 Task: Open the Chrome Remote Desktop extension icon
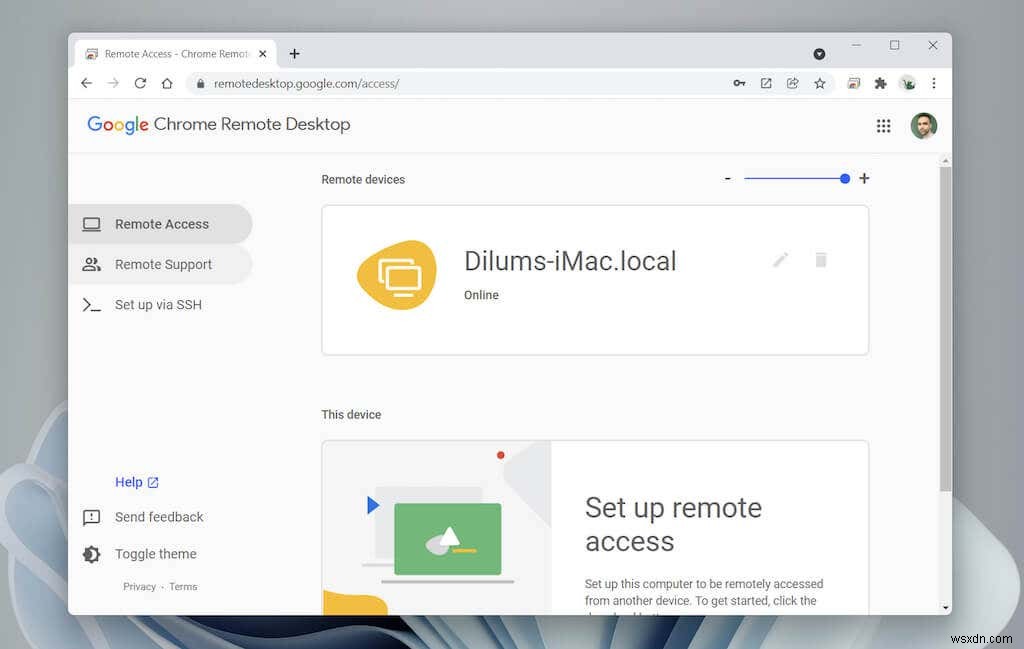[854, 83]
